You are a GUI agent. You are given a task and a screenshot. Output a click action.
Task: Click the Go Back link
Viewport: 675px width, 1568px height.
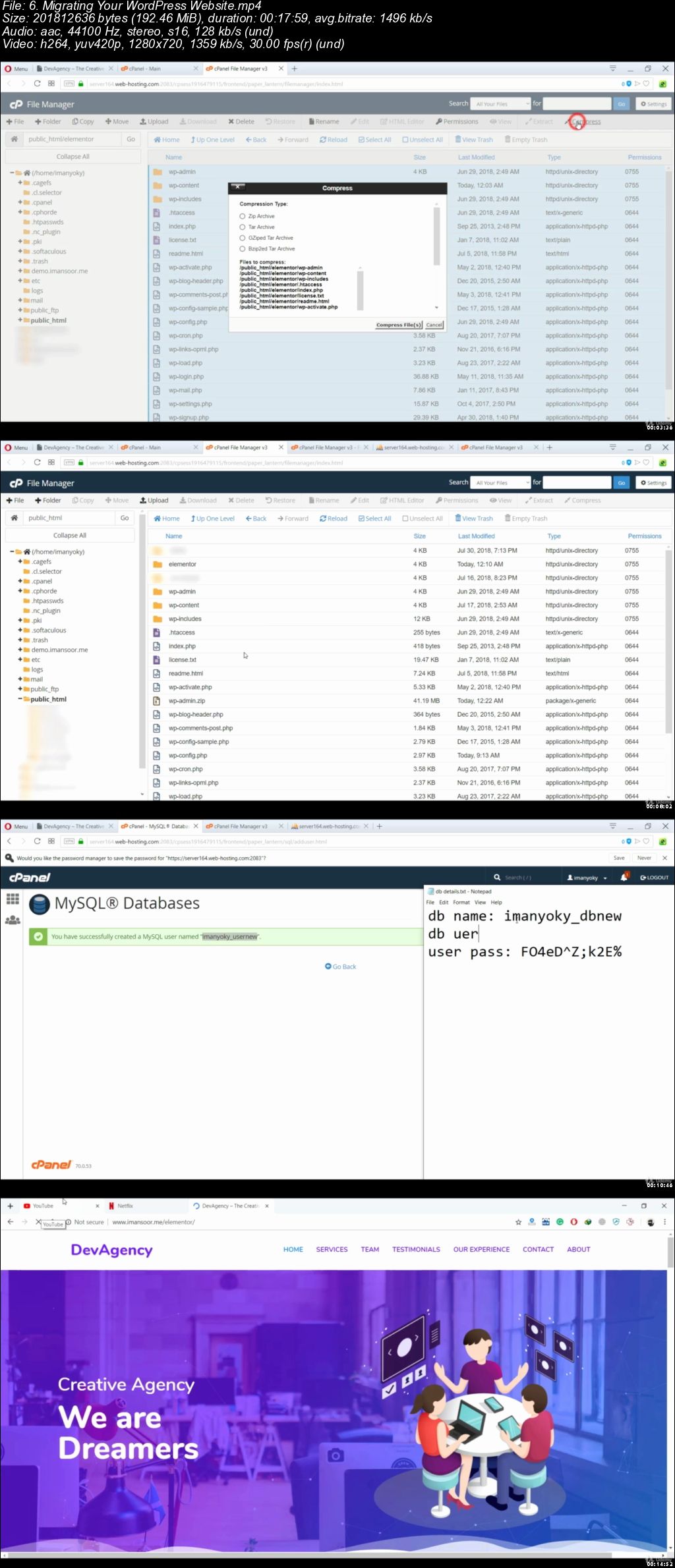tap(340, 966)
